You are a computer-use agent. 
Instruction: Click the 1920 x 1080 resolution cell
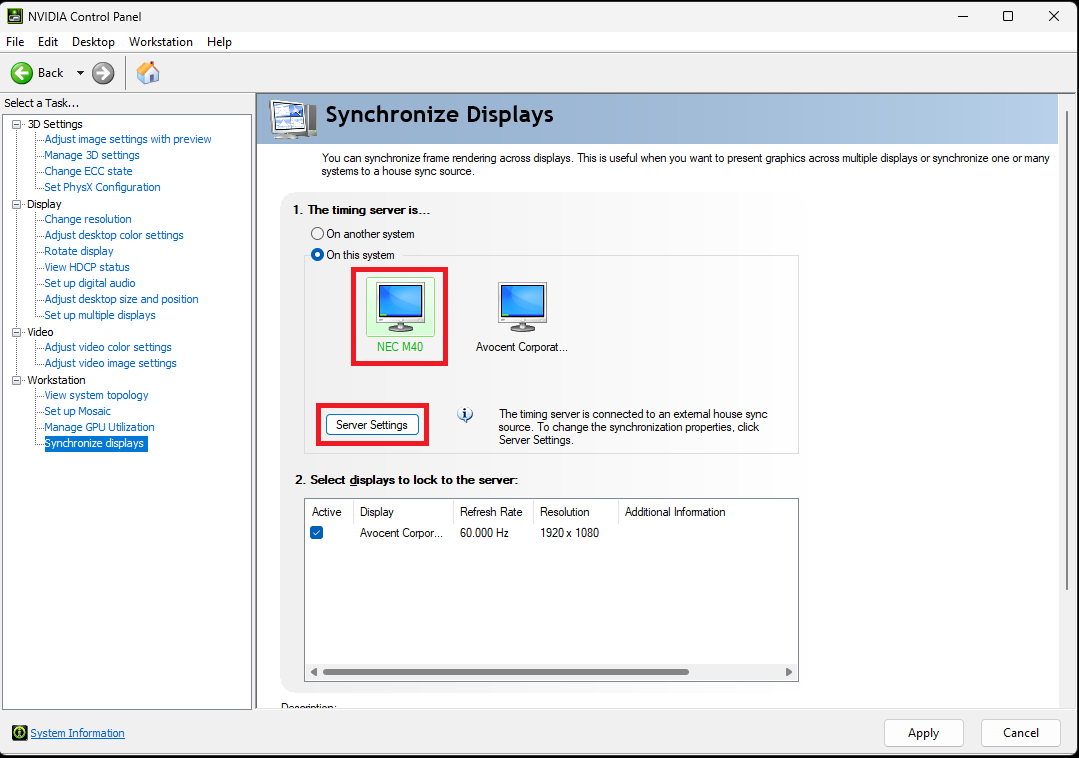pos(569,532)
